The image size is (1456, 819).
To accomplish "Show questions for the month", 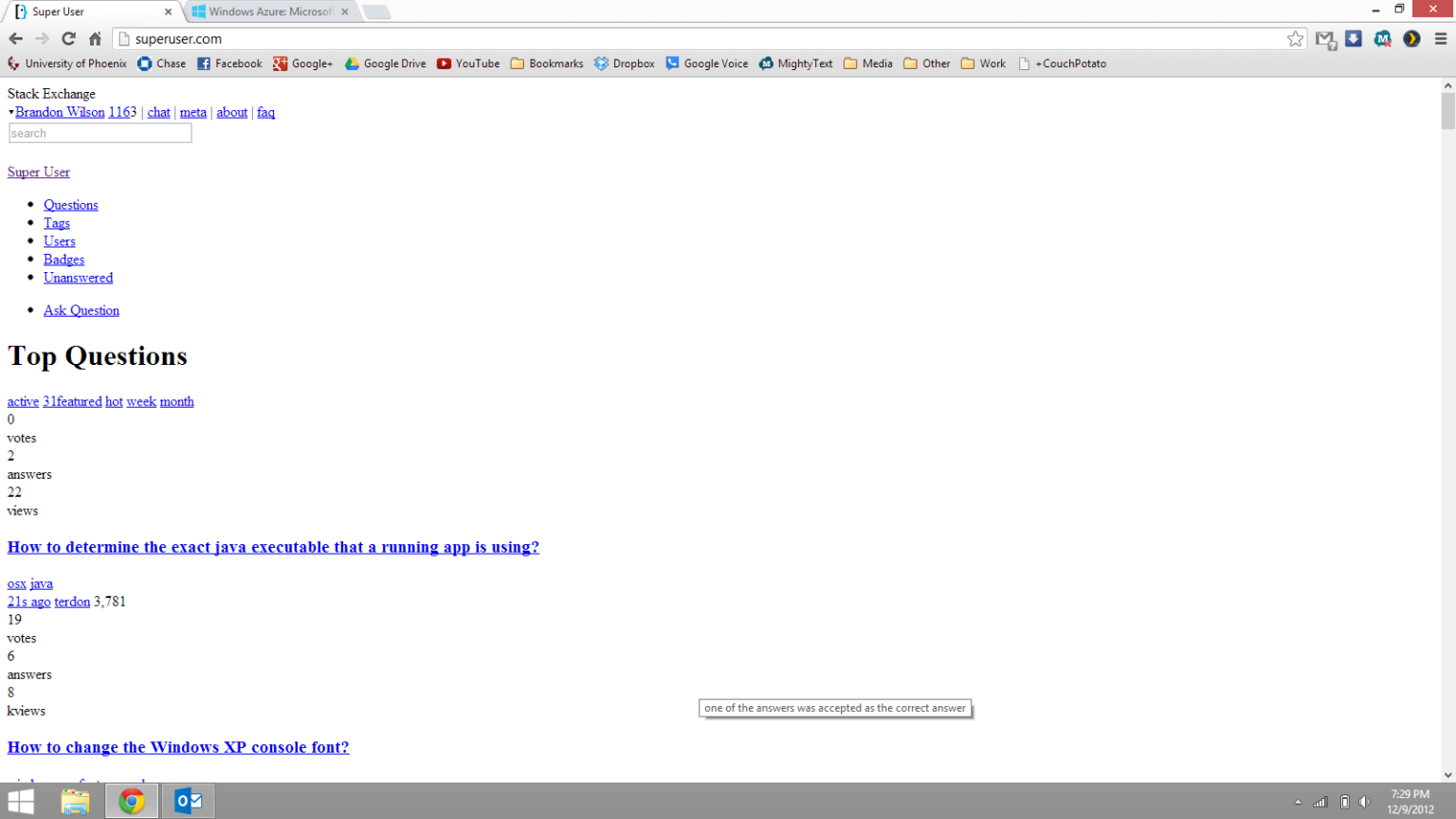I will click(x=176, y=402).
